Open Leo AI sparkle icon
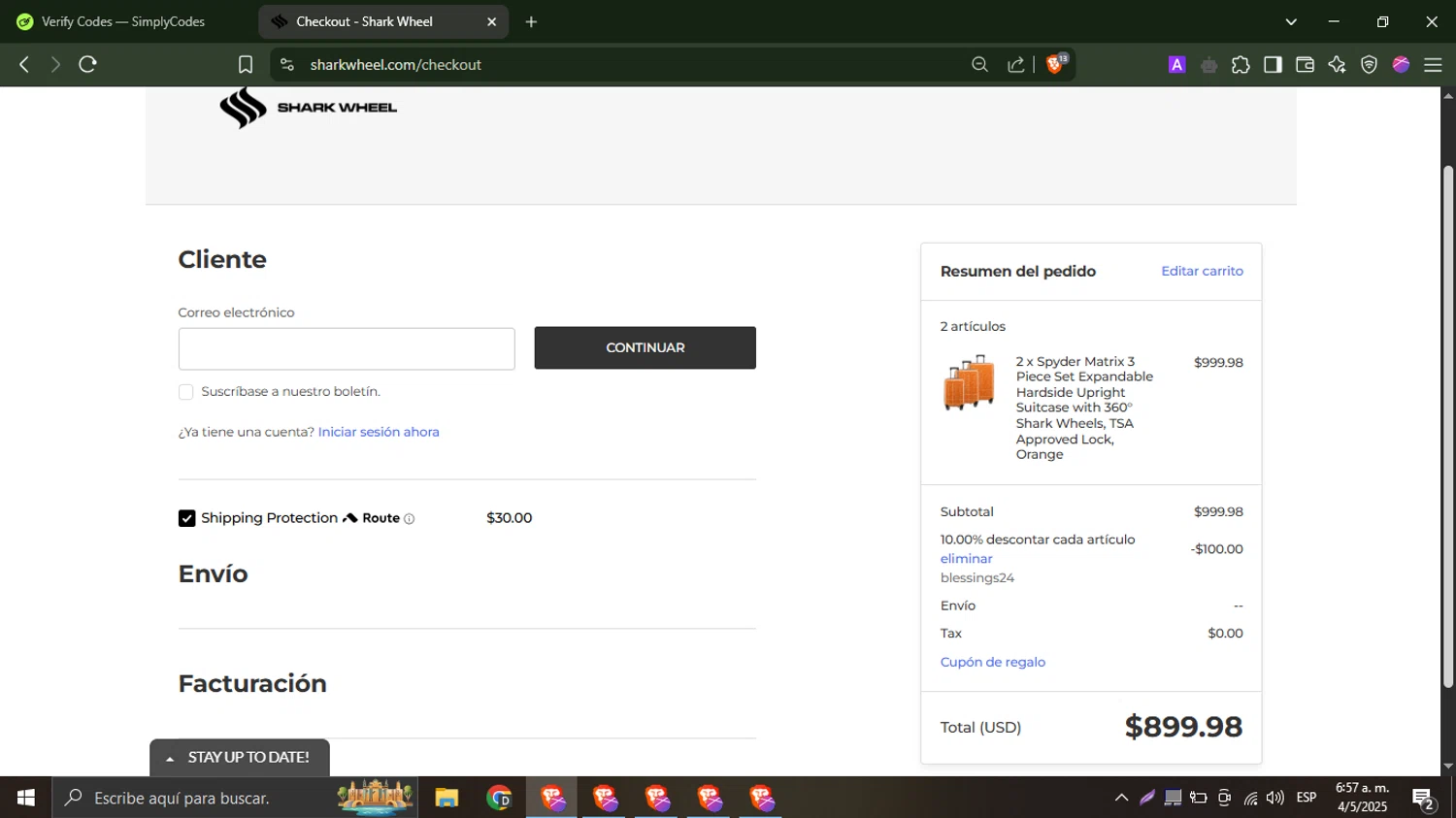Viewport: 1456px width, 818px height. coord(1337,64)
